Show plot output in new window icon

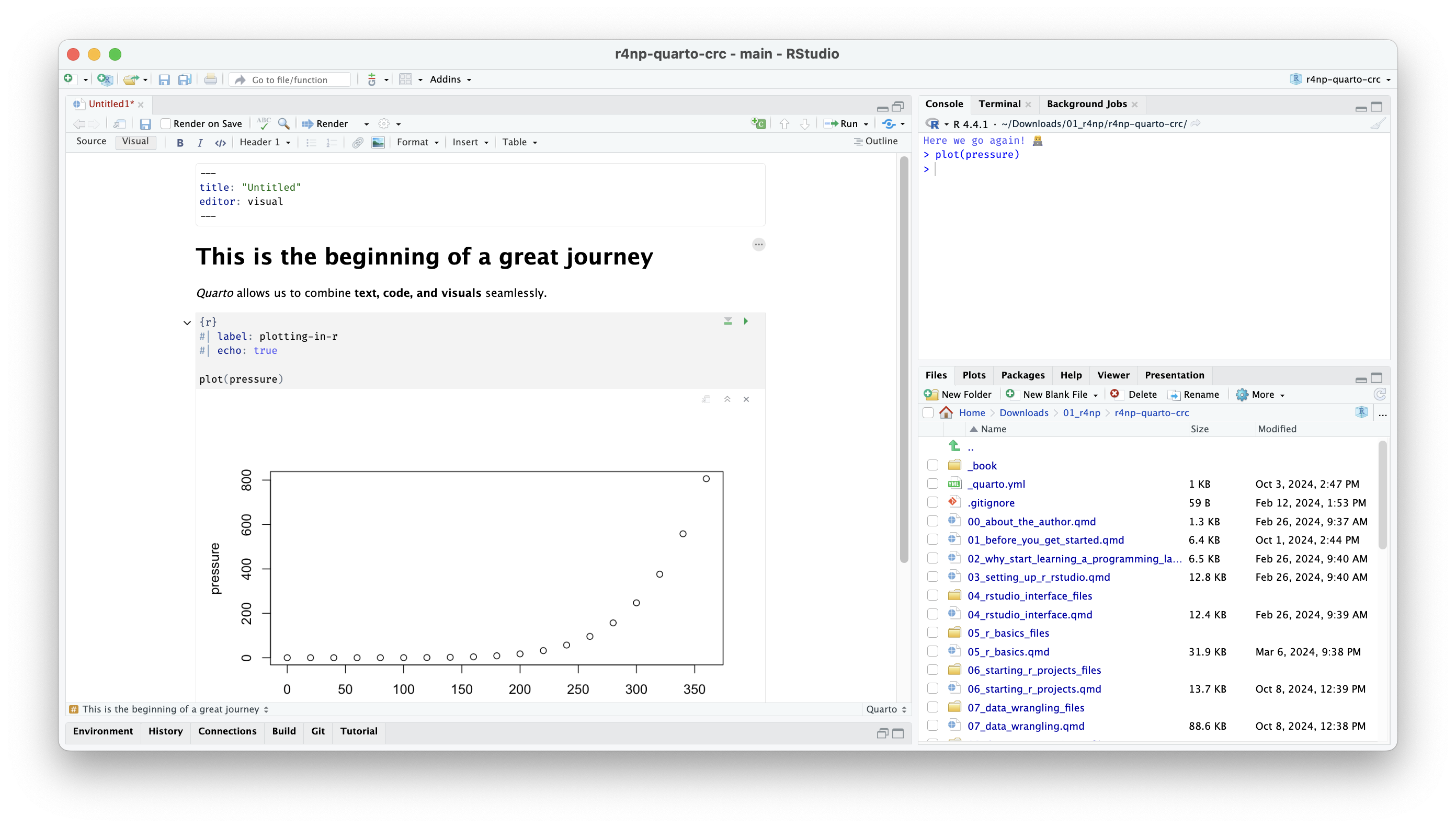point(706,399)
